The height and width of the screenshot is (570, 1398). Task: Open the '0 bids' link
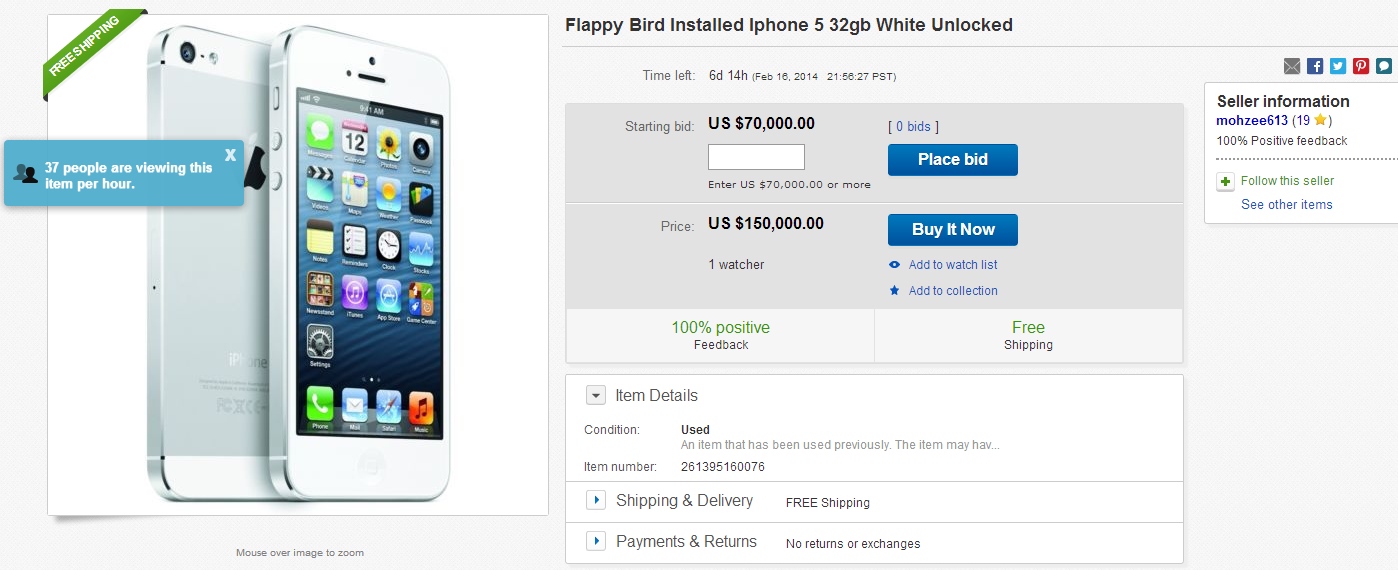pyautogui.click(x=913, y=127)
